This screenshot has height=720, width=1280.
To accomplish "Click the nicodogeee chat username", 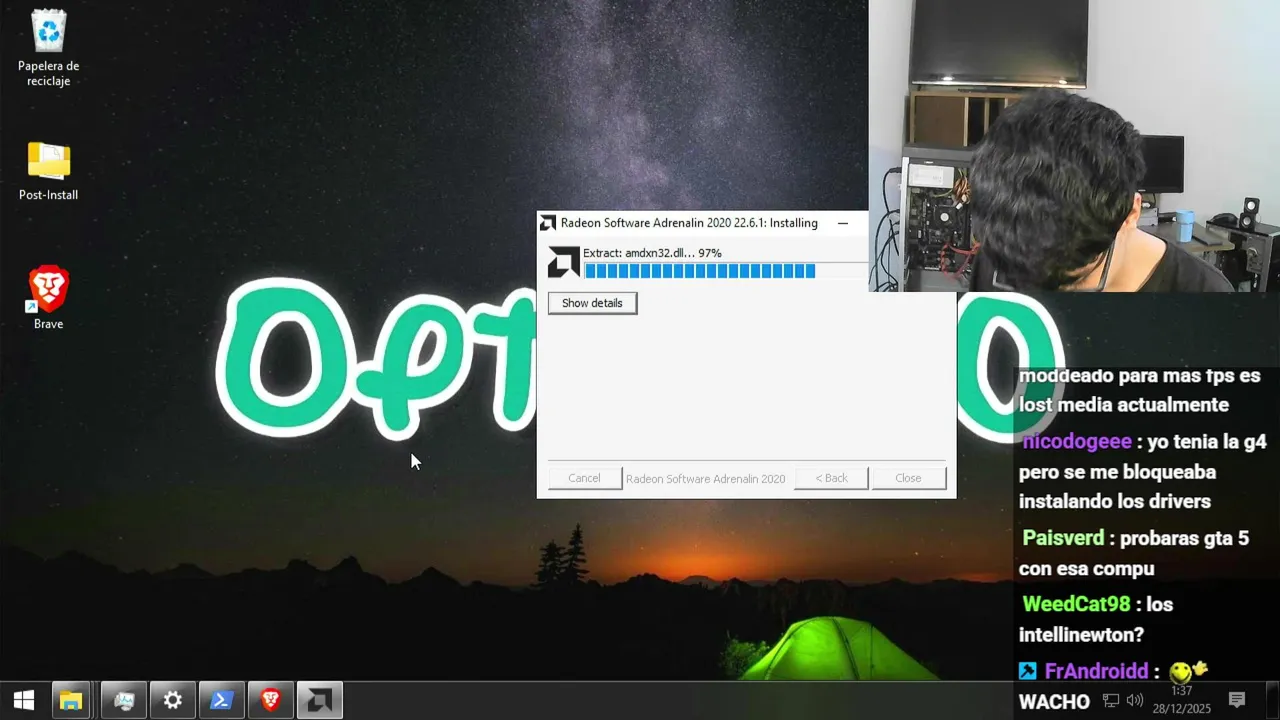I will tap(1077, 441).
